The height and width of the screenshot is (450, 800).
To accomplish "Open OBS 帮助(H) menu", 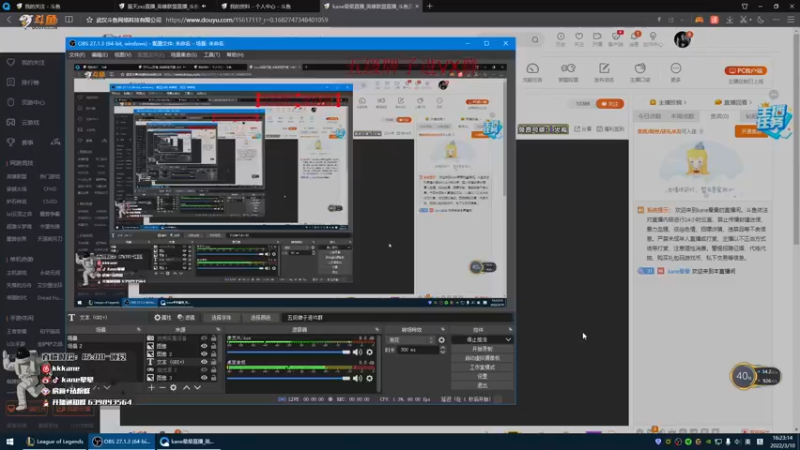I will 235,55.
